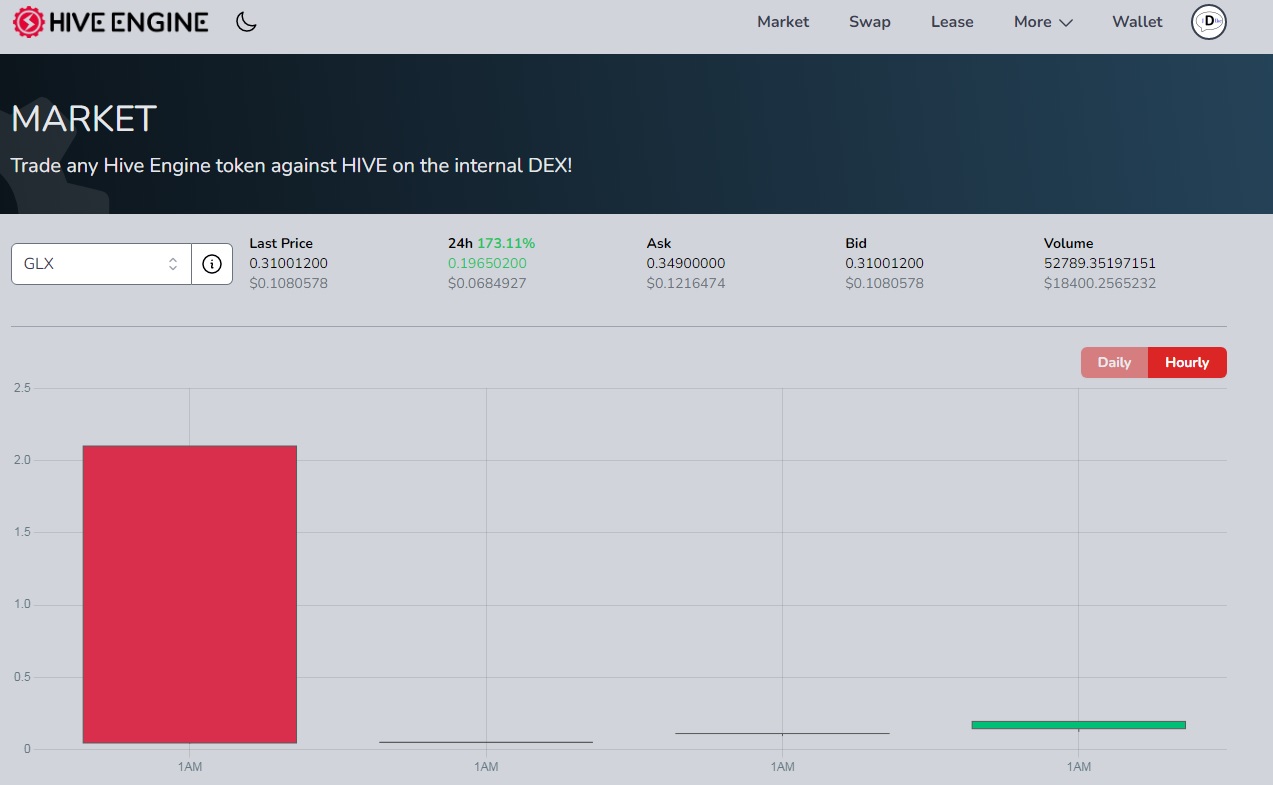1273x785 pixels.
Task: Click the Hive Engine logo
Action: point(110,22)
